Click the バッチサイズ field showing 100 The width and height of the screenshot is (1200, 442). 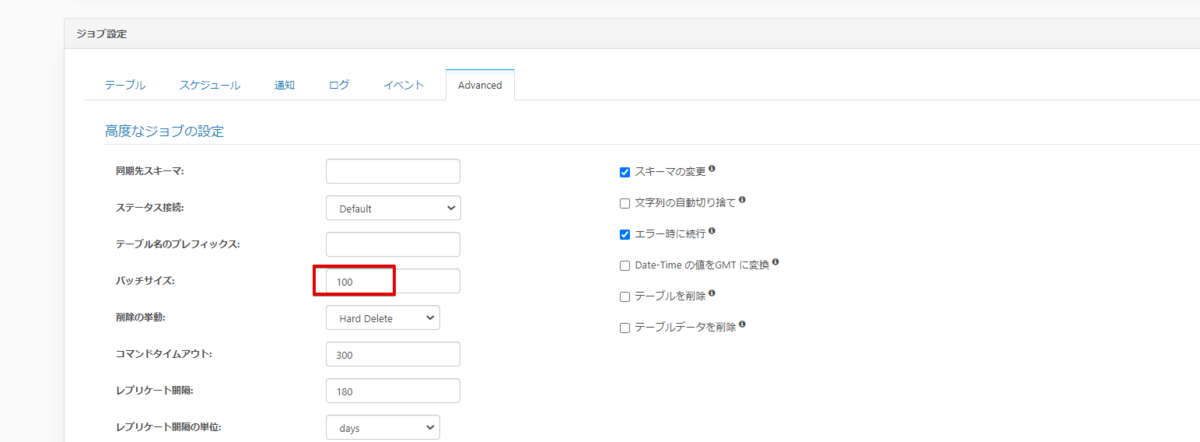(393, 281)
